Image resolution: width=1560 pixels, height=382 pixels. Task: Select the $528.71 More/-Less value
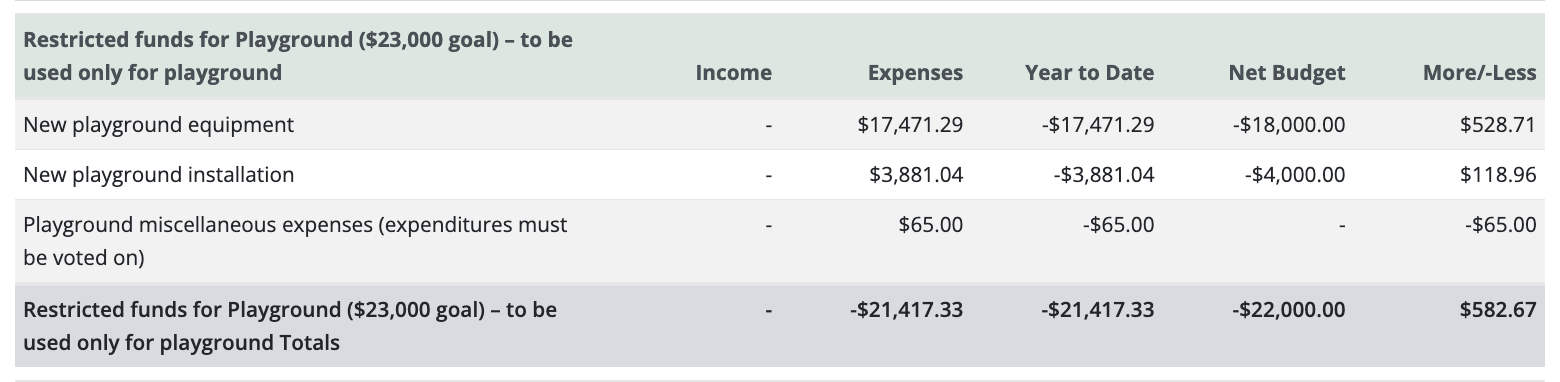1498,125
